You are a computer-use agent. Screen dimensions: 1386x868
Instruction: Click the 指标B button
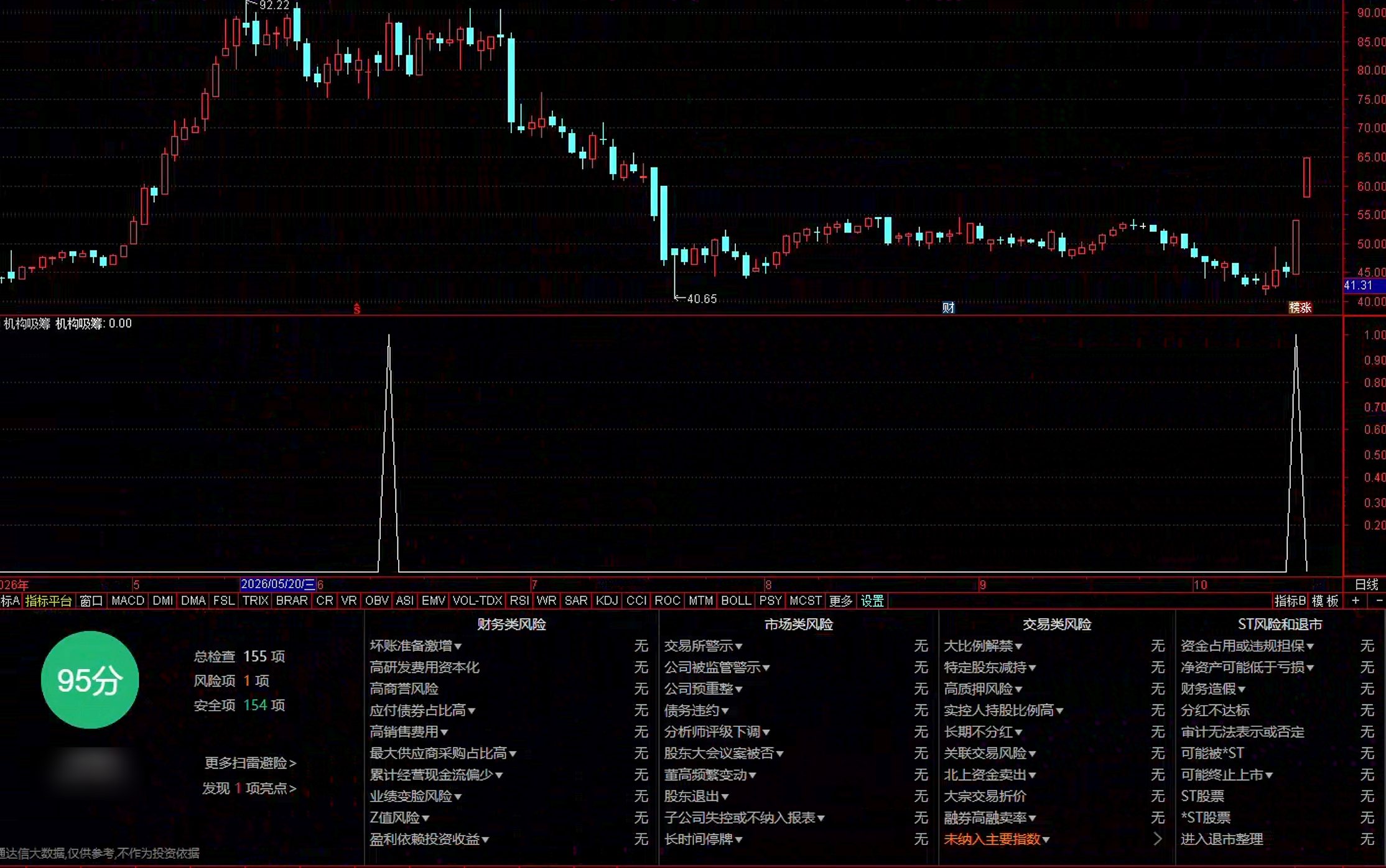click(1290, 601)
